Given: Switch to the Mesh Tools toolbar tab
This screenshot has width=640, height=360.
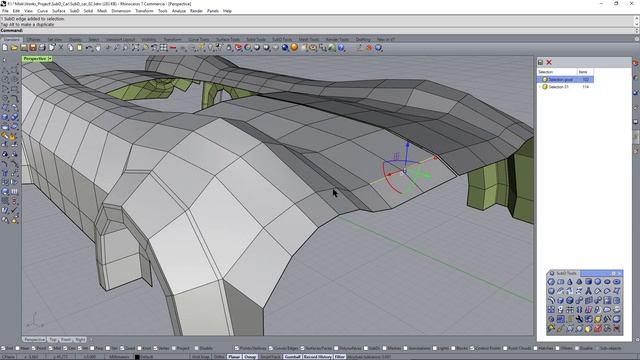Looking at the screenshot, I should tap(309, 40).
